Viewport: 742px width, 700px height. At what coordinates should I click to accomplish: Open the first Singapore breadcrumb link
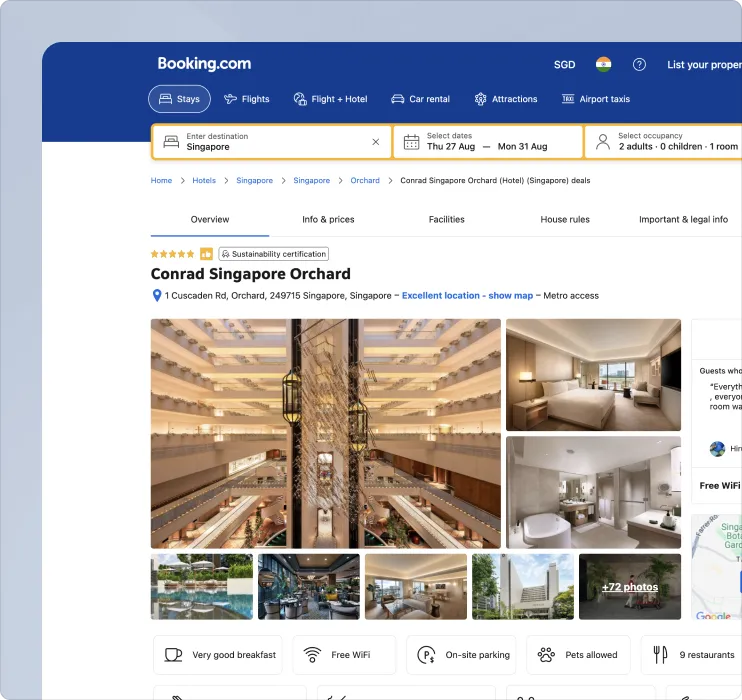tap(255, 180)
